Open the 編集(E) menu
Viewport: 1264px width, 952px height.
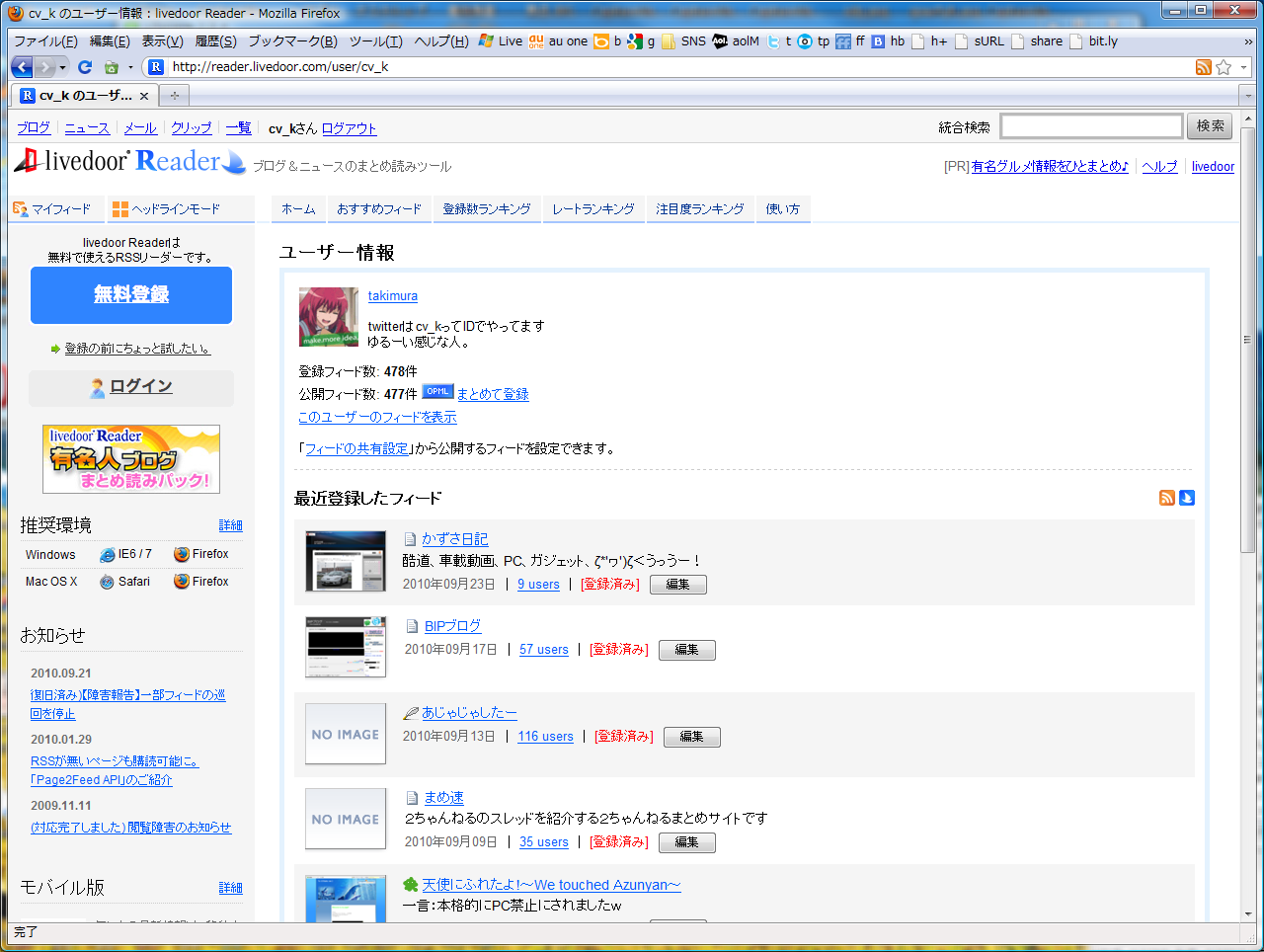(110, 41)
